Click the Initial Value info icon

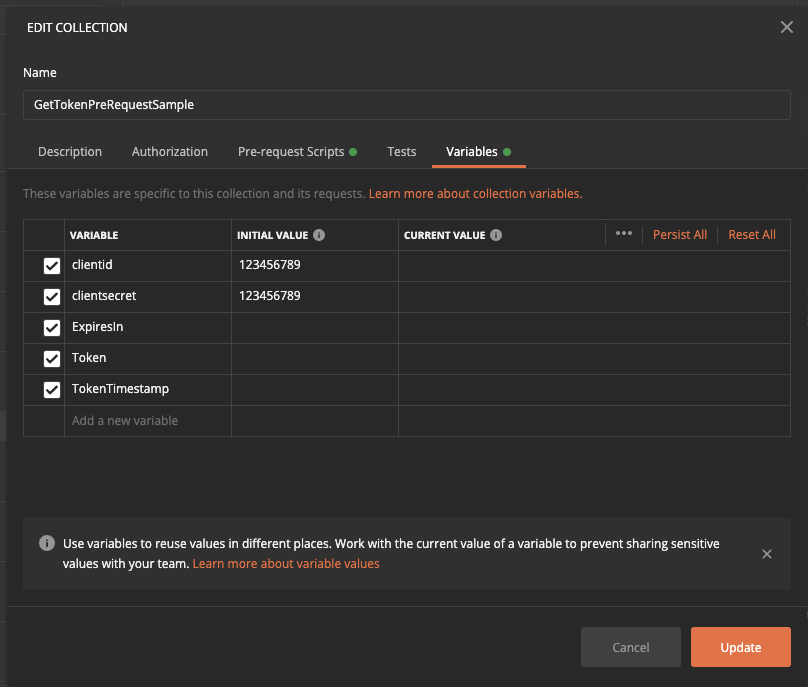click(319, 236)
